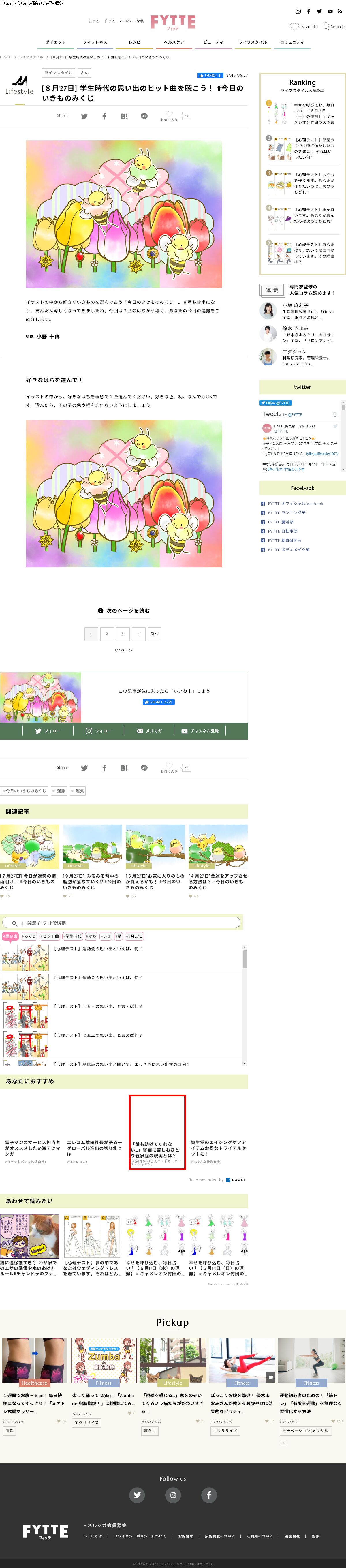Screen dimensions: 346x1568
Task: Click the mail icon in the header
Action: pos(340,12)
